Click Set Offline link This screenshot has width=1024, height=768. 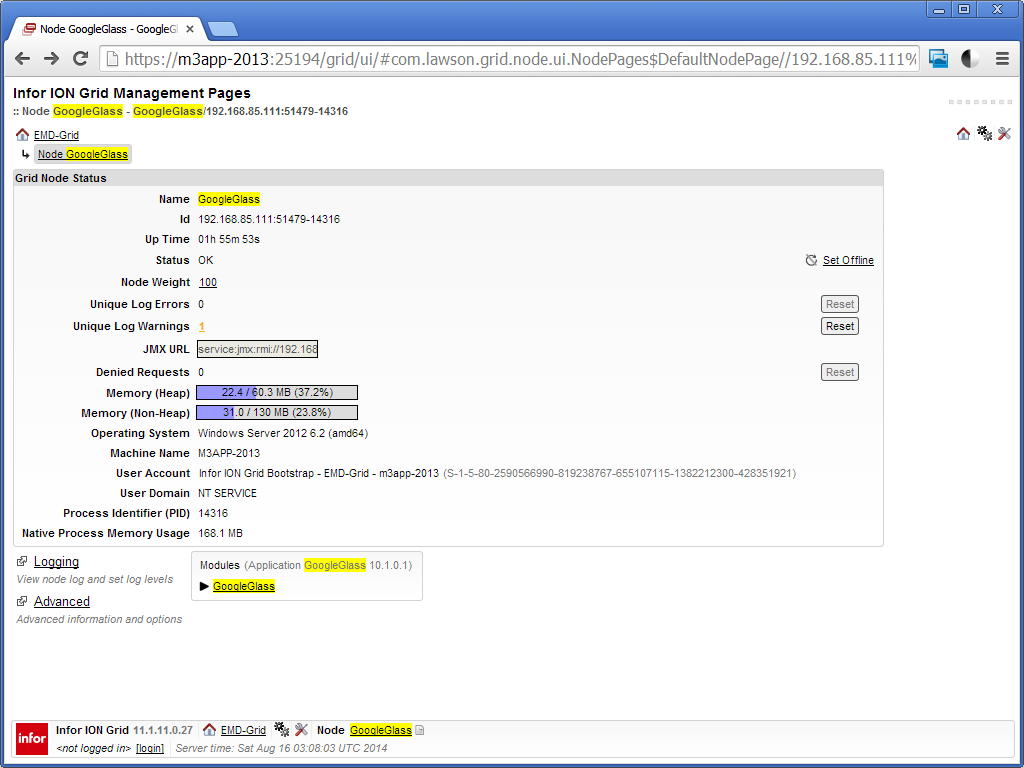847,260
